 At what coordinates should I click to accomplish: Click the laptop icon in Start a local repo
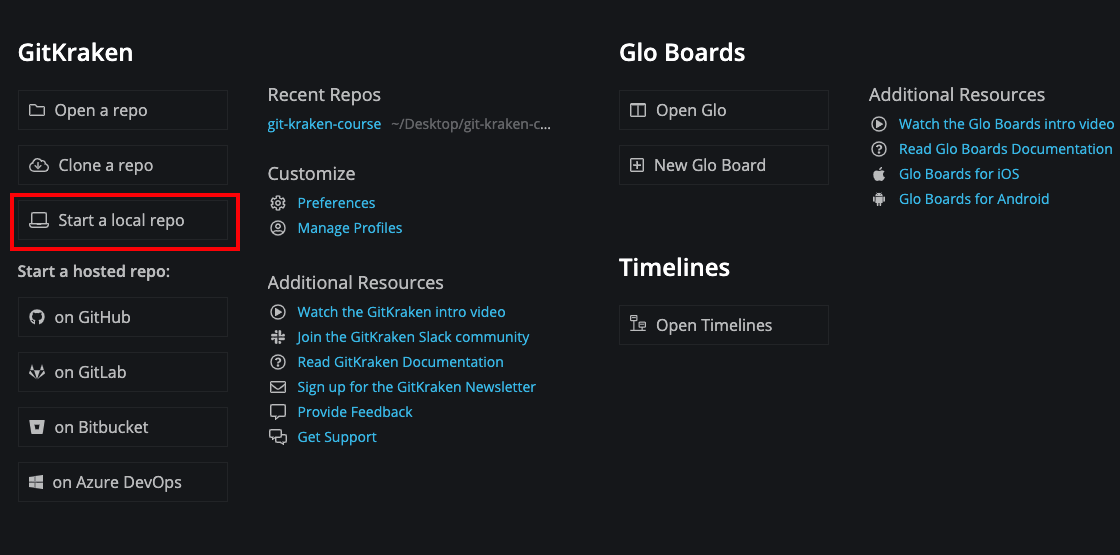38,221
